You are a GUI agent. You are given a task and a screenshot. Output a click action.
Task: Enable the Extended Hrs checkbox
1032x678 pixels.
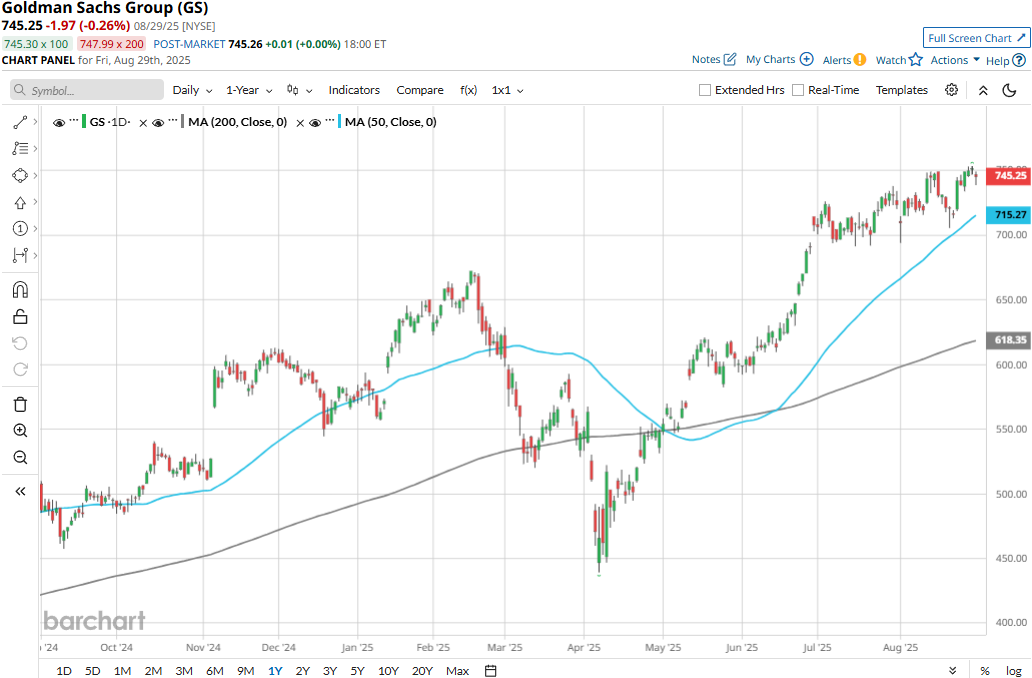pyautogui.click(x=705, y=90)
